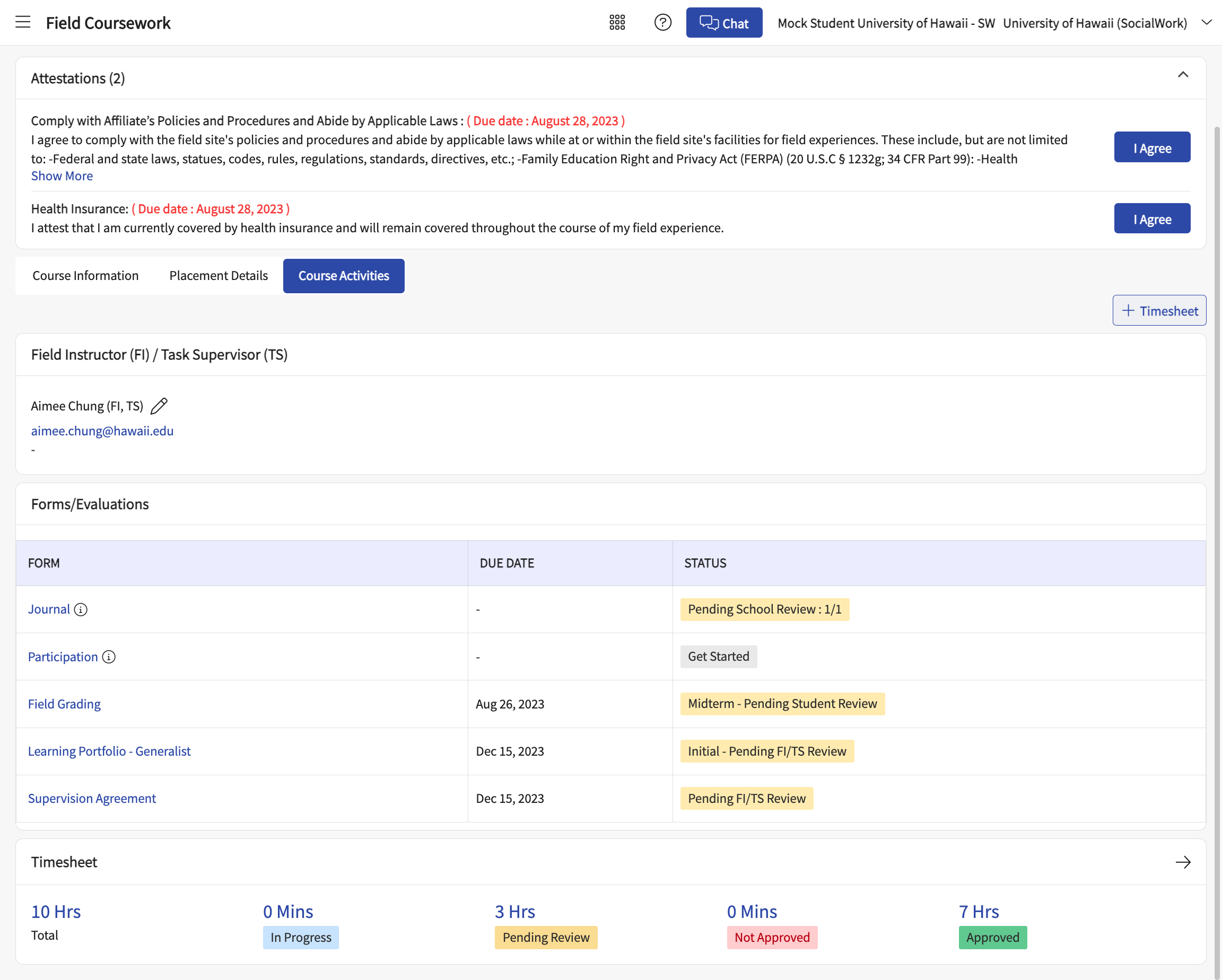The image size is (1222, 980).
Task: Open the Field Grading form
Action: (x=64, y=703)
